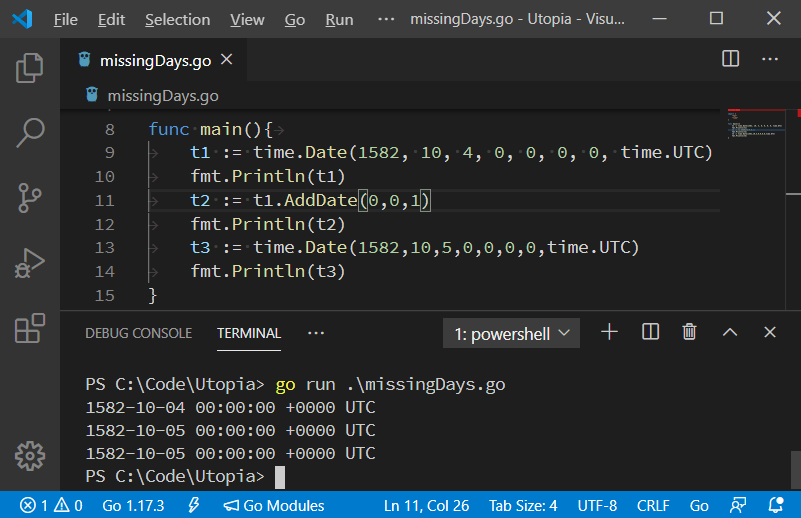
Task: Change language mode via Go in status bar
Action: 699,506
